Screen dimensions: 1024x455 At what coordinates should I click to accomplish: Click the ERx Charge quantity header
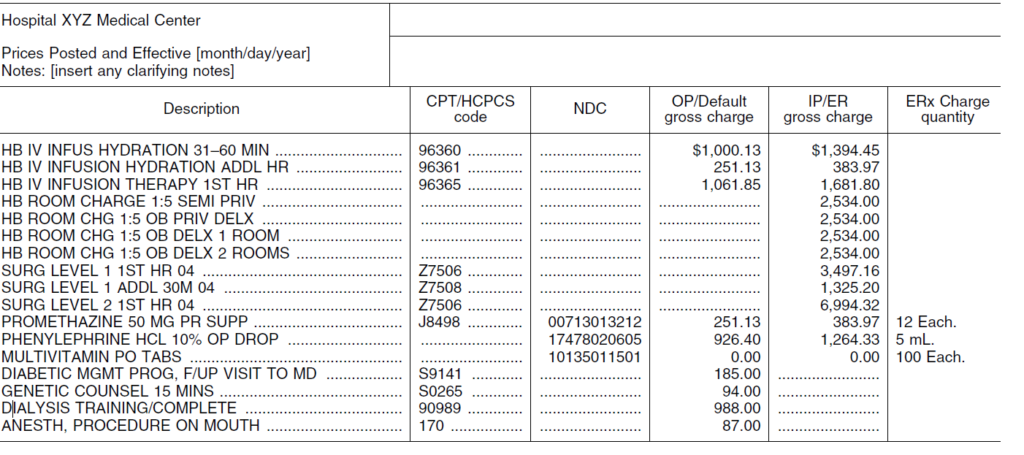[x=947, y=109]
